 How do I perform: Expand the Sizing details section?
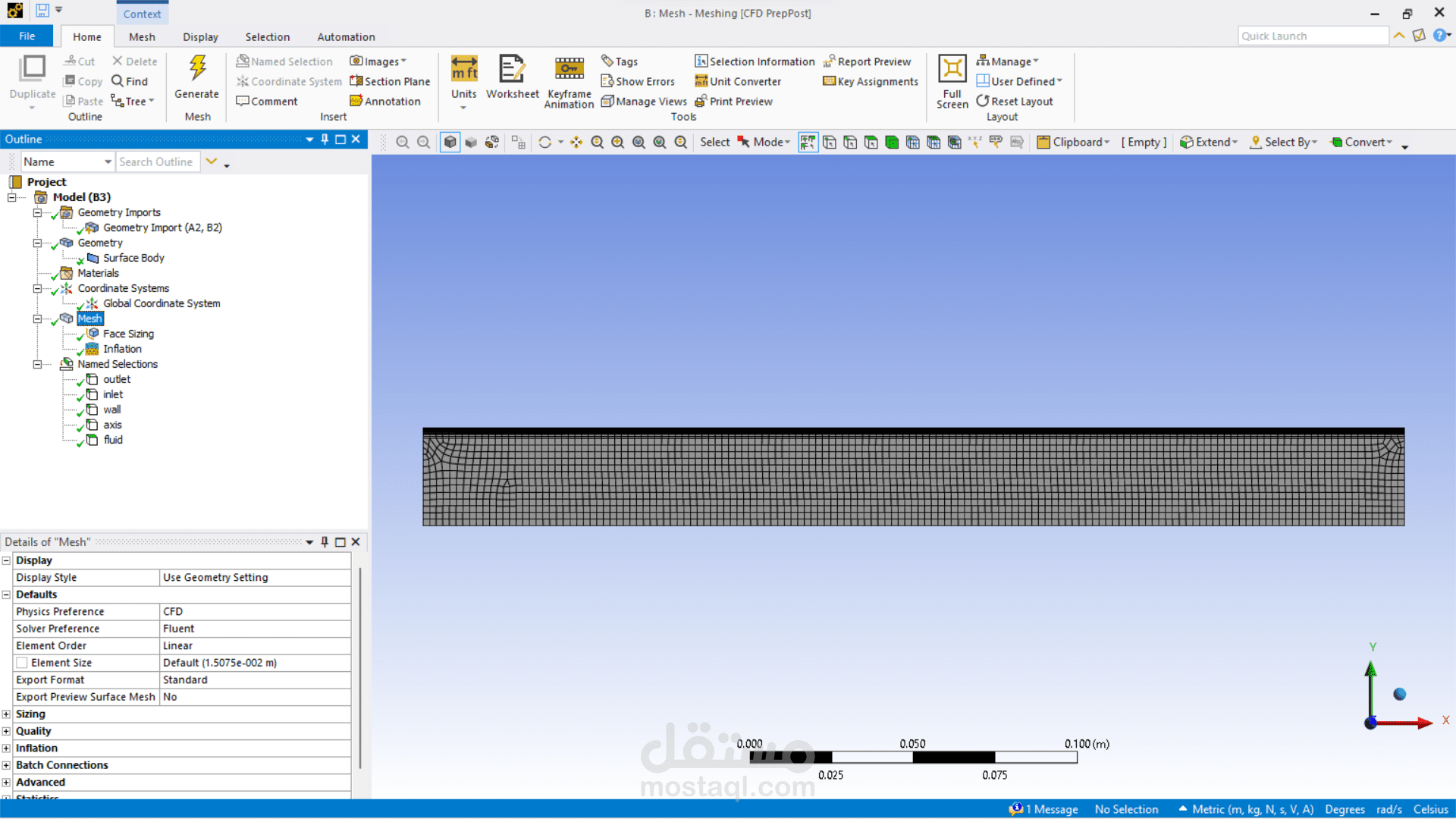(x=6, y=714)
